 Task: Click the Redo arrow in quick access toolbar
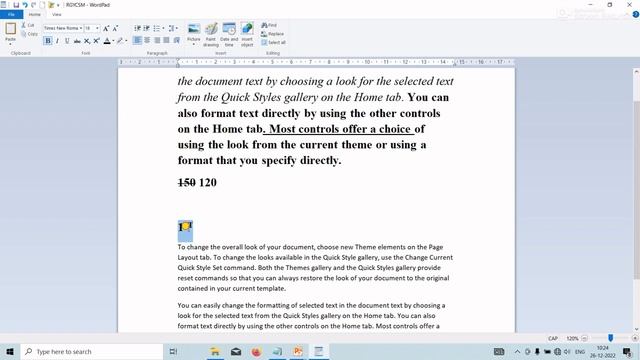pyautogui.click(x=33, y=5)
